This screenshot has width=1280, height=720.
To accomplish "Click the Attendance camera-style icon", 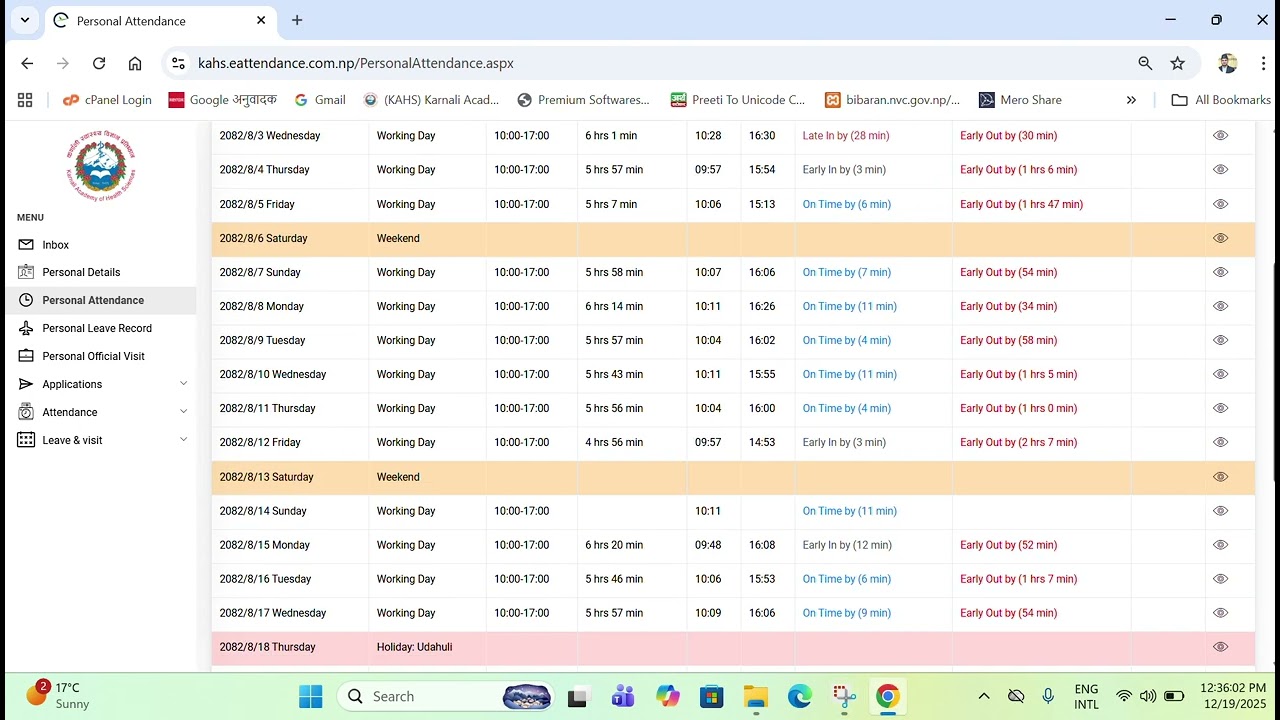I will coord(26,412).
